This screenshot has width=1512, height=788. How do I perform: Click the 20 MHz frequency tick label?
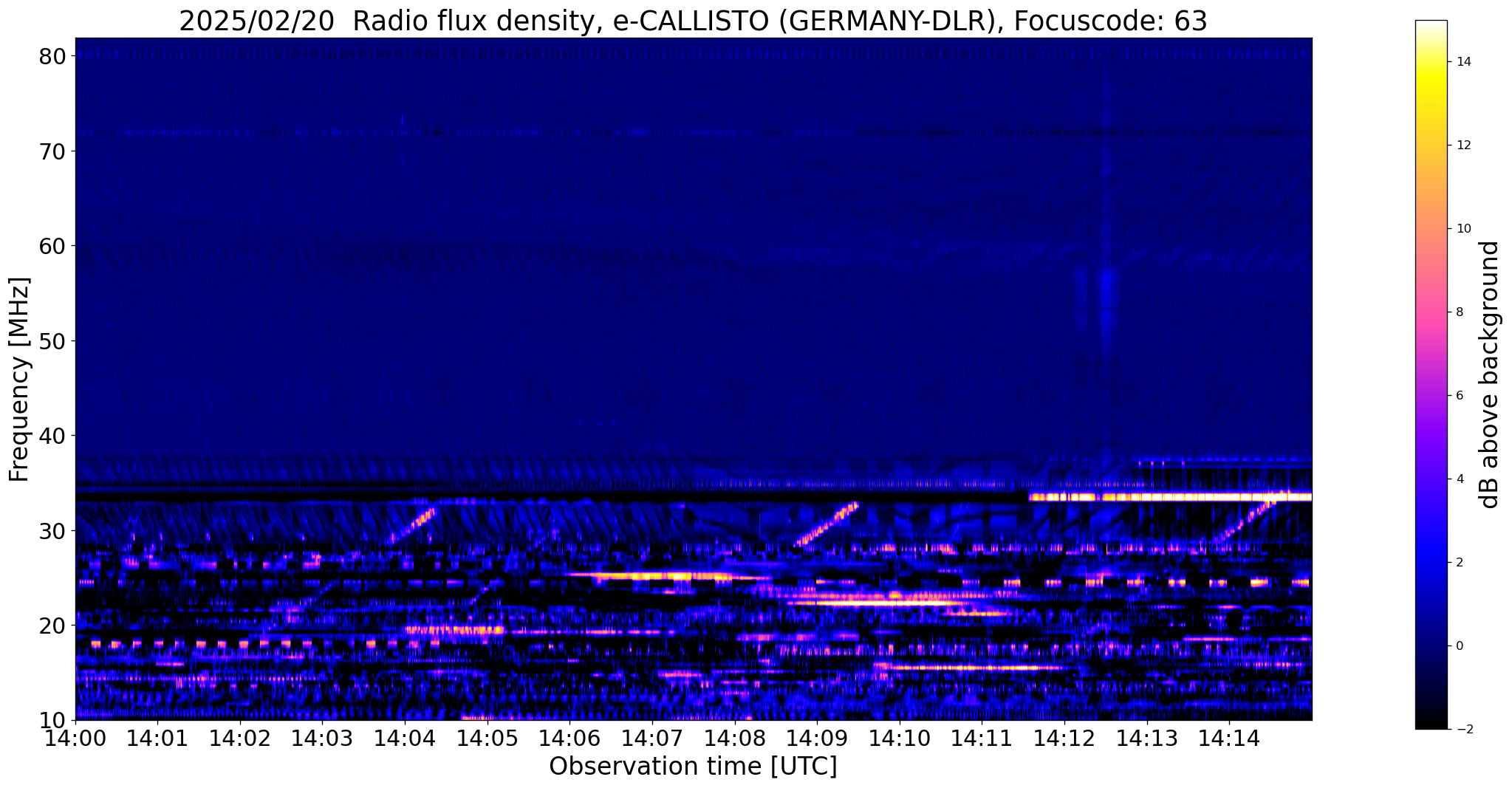(52, 626)
